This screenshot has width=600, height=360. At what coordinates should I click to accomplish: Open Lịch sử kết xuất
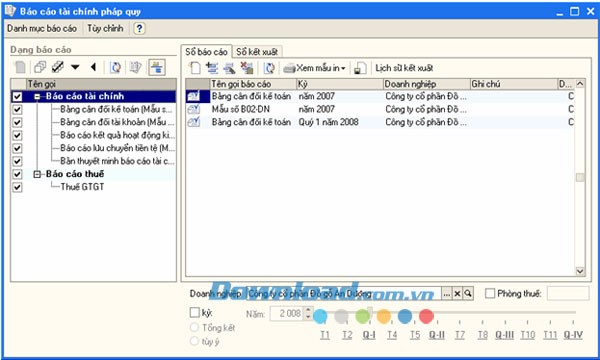[404, 68]
